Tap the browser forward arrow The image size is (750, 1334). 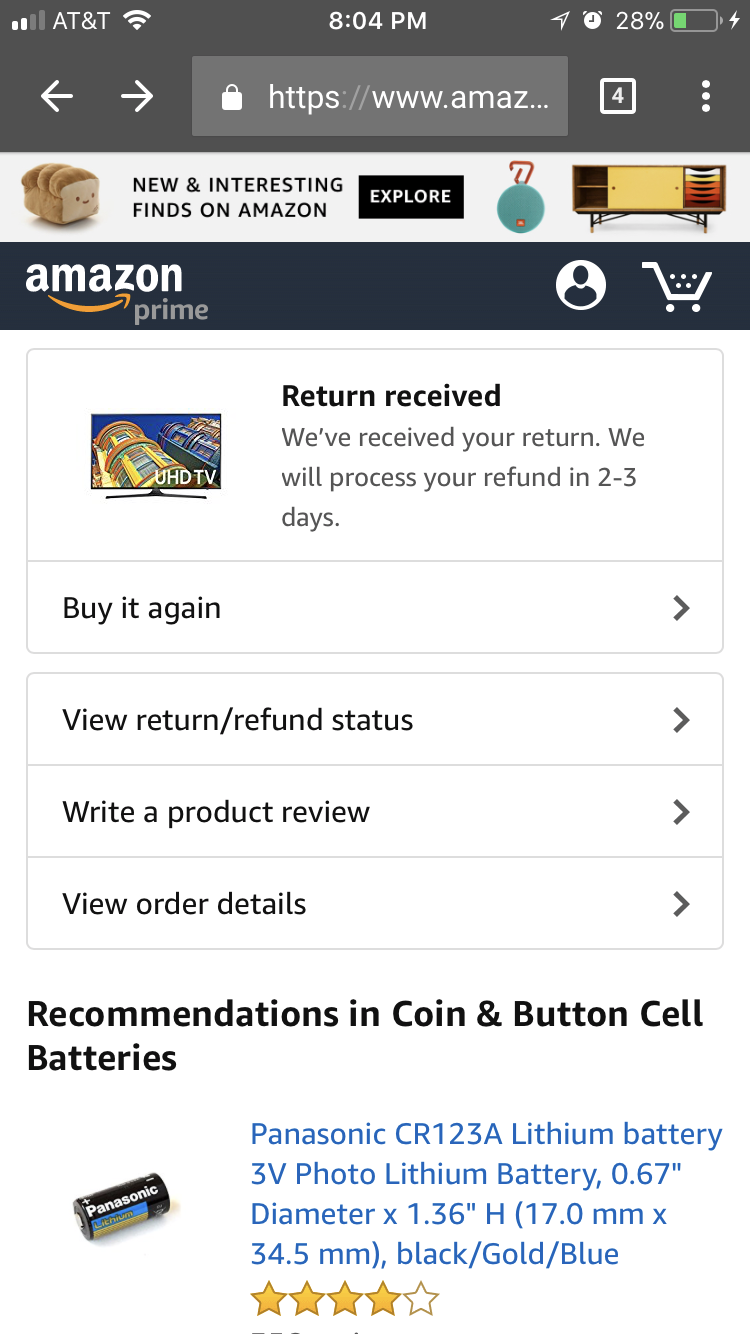point(137,97)
